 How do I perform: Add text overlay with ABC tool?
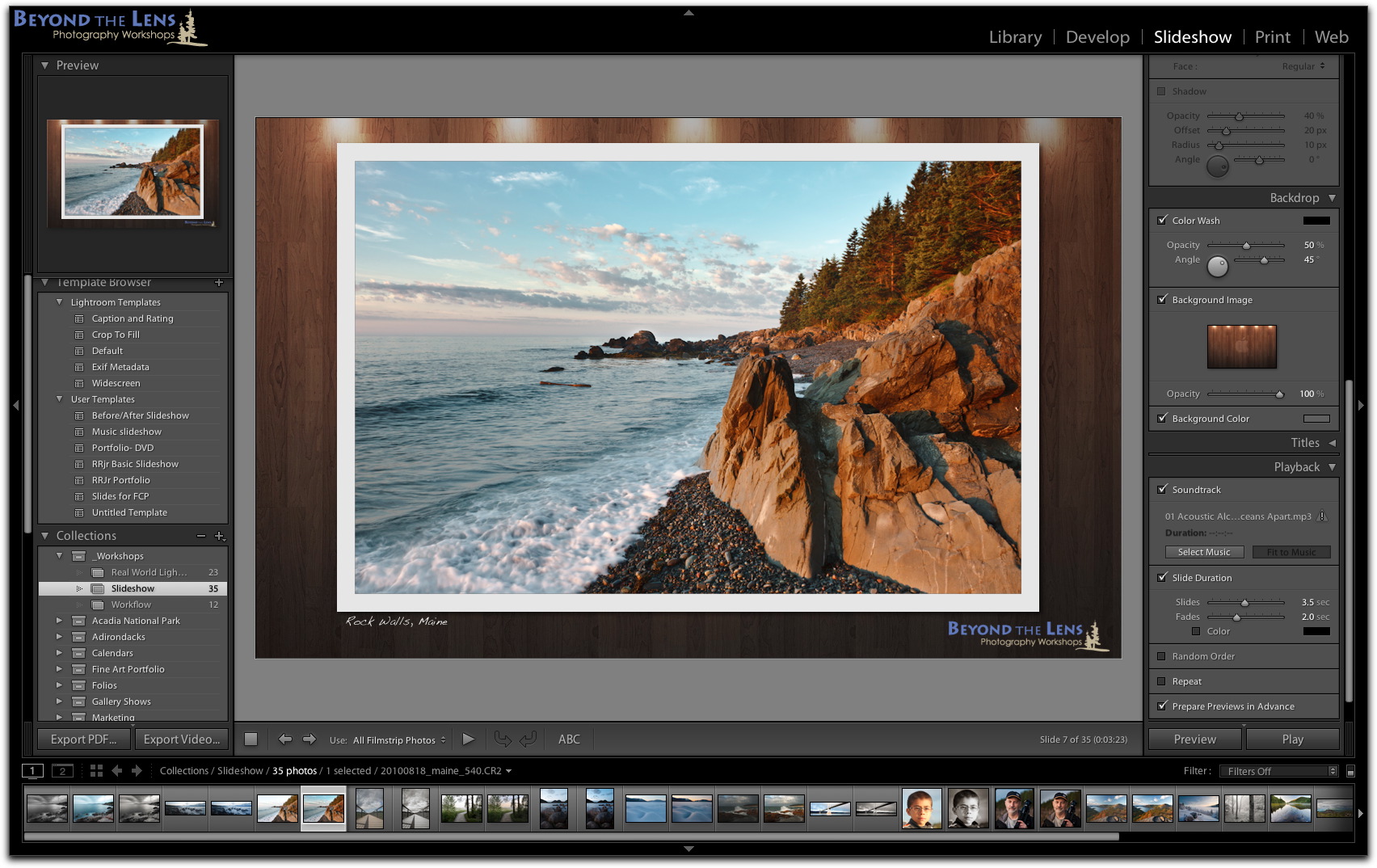(569, 739)
